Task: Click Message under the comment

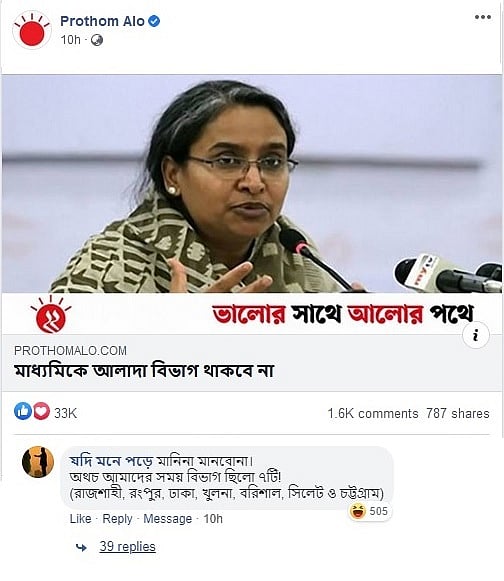Action: pyautogui.click(x=168, y=518)
